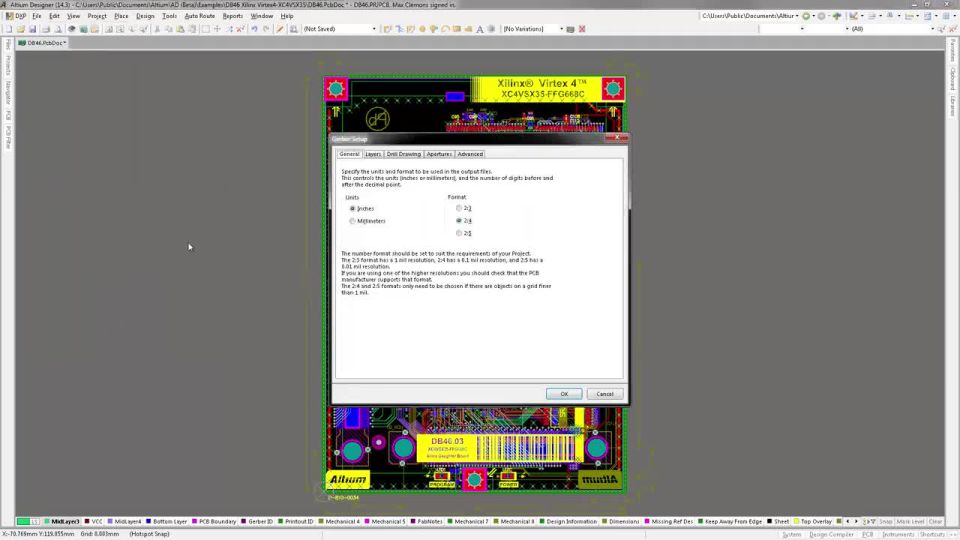This screenshot has width=960, height=540.
Task: Click the Cut scissors icon
Action: point(157,29)
